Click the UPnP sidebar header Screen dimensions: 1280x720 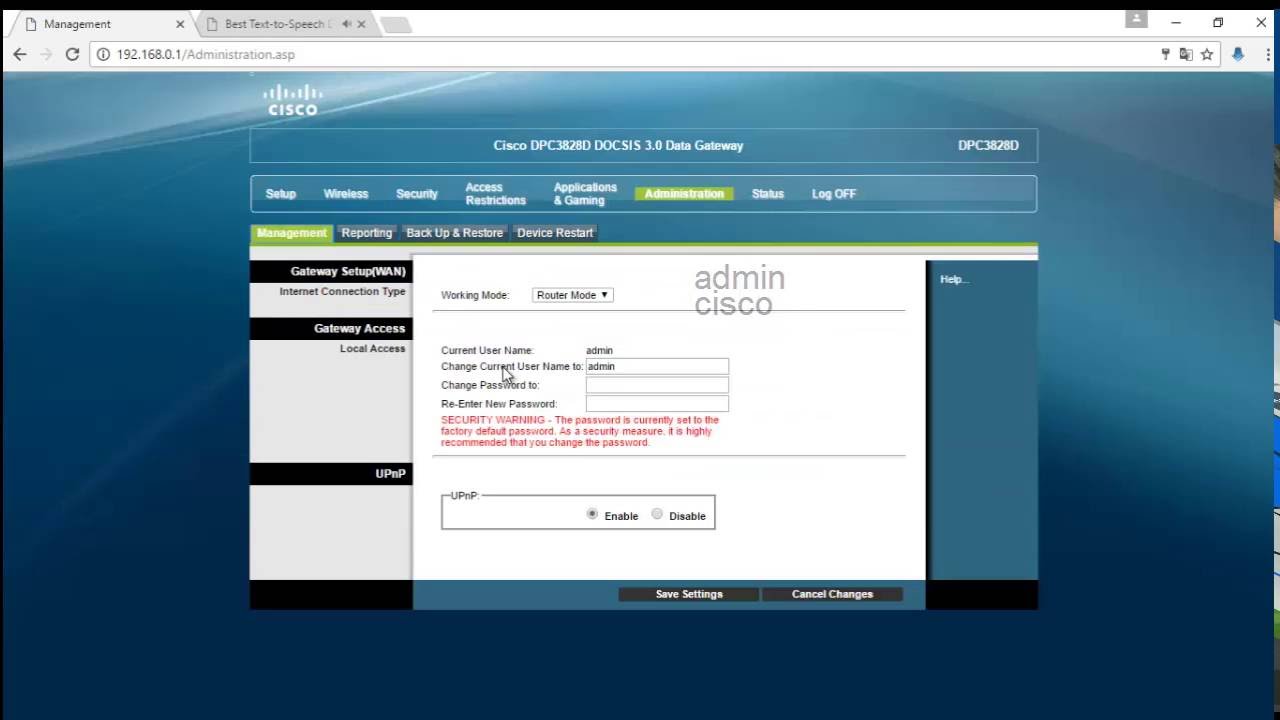[330, 473]
